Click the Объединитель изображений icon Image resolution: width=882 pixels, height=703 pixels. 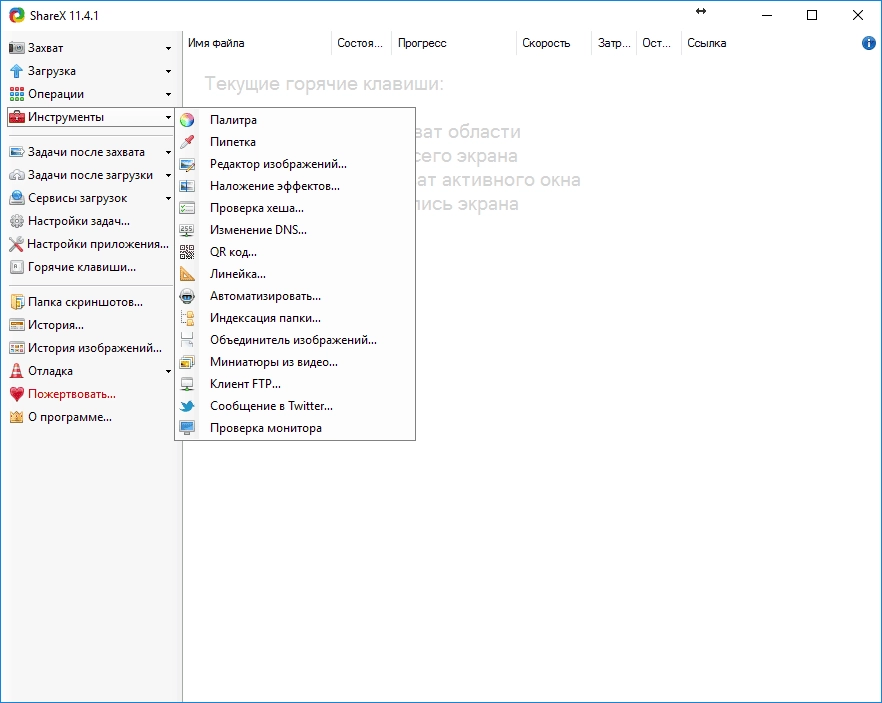pos(187,340)
